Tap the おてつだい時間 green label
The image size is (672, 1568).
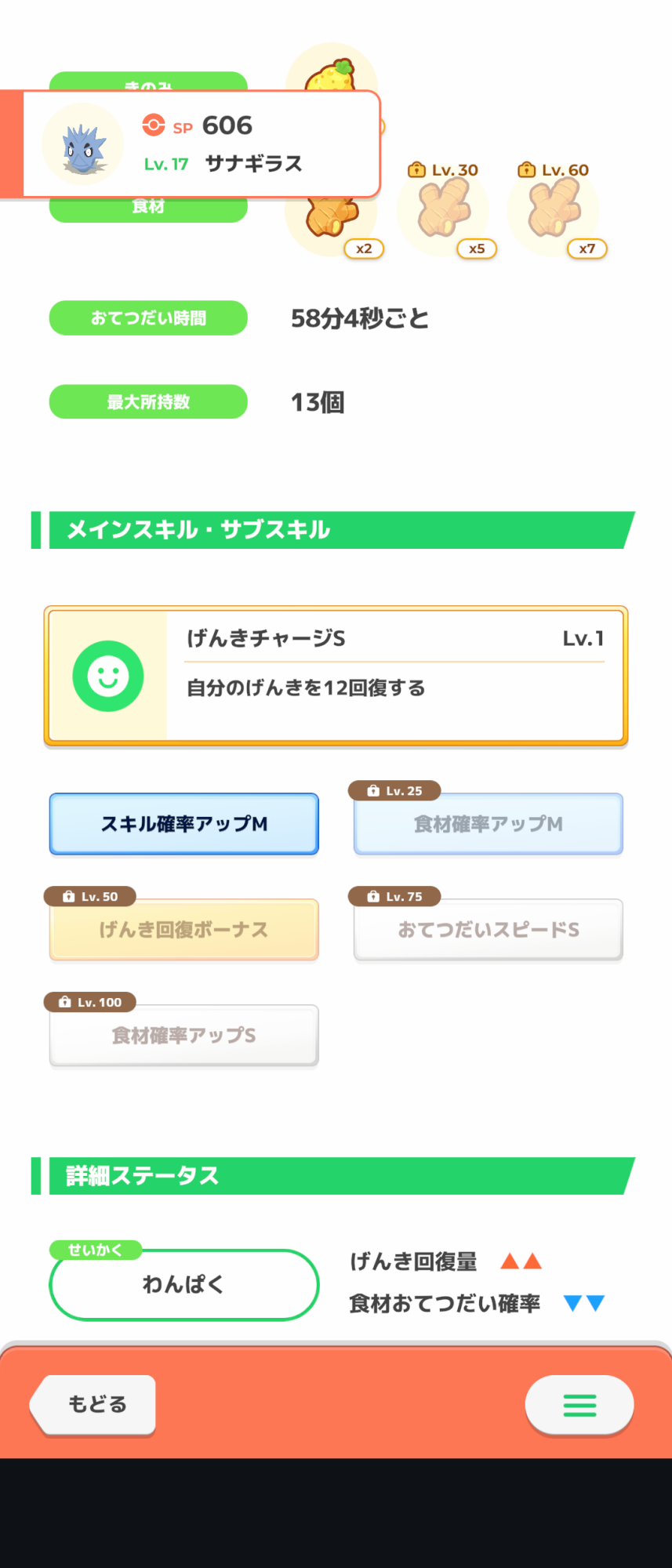148,318
